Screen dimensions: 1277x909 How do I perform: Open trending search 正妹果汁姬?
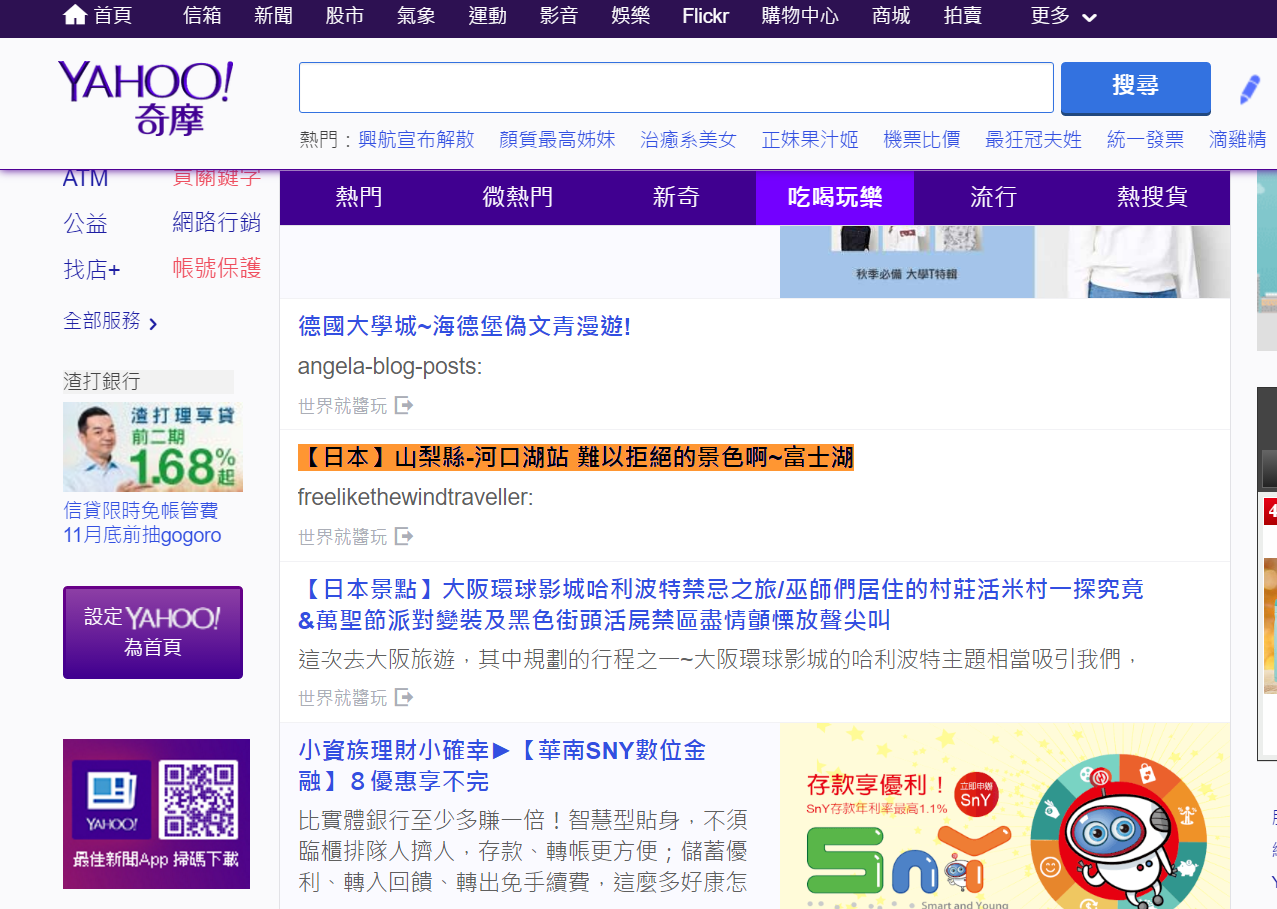tap(810, 140)
